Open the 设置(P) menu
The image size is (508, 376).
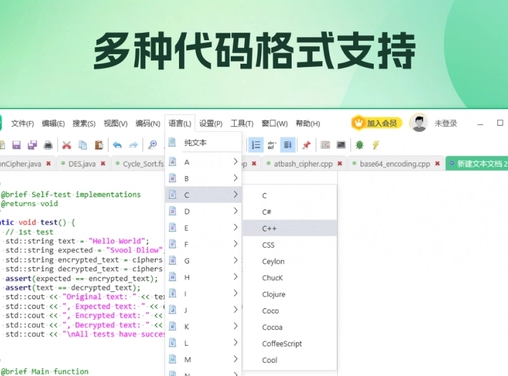click(x=211, y=124)
